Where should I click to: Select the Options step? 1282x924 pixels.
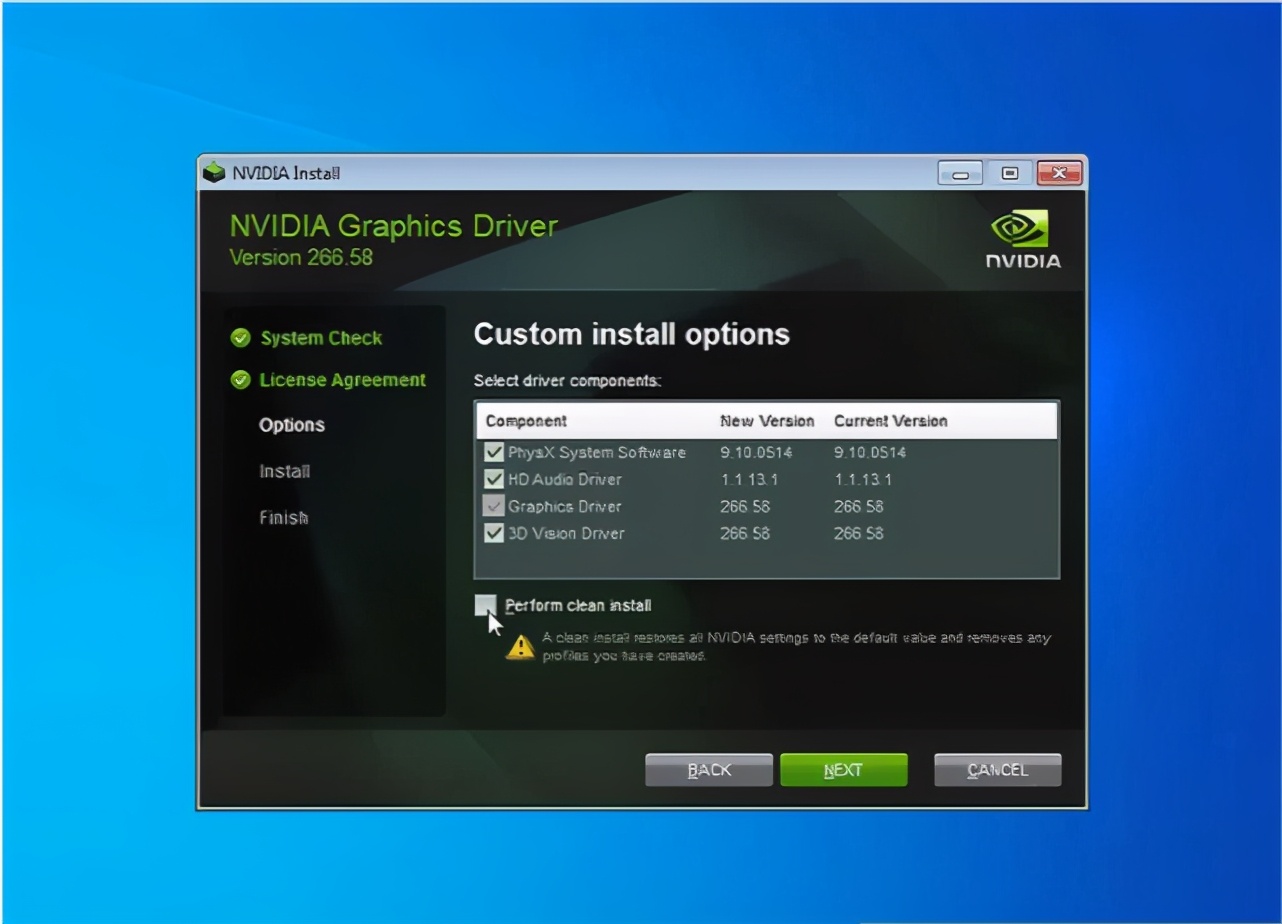pyautogui.click(x=292, y=425)
